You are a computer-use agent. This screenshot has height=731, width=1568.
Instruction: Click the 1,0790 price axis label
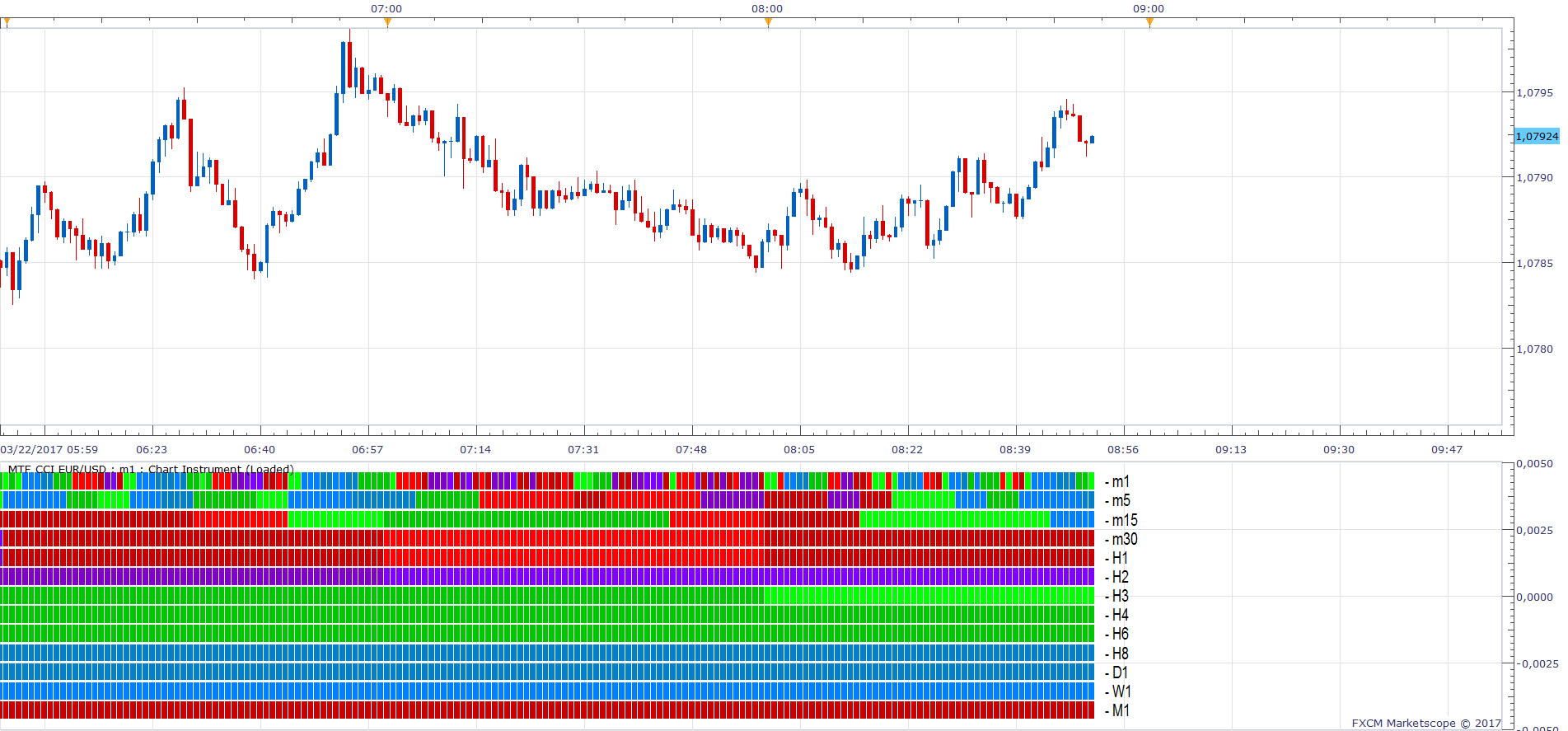(x=1534, y=177)
